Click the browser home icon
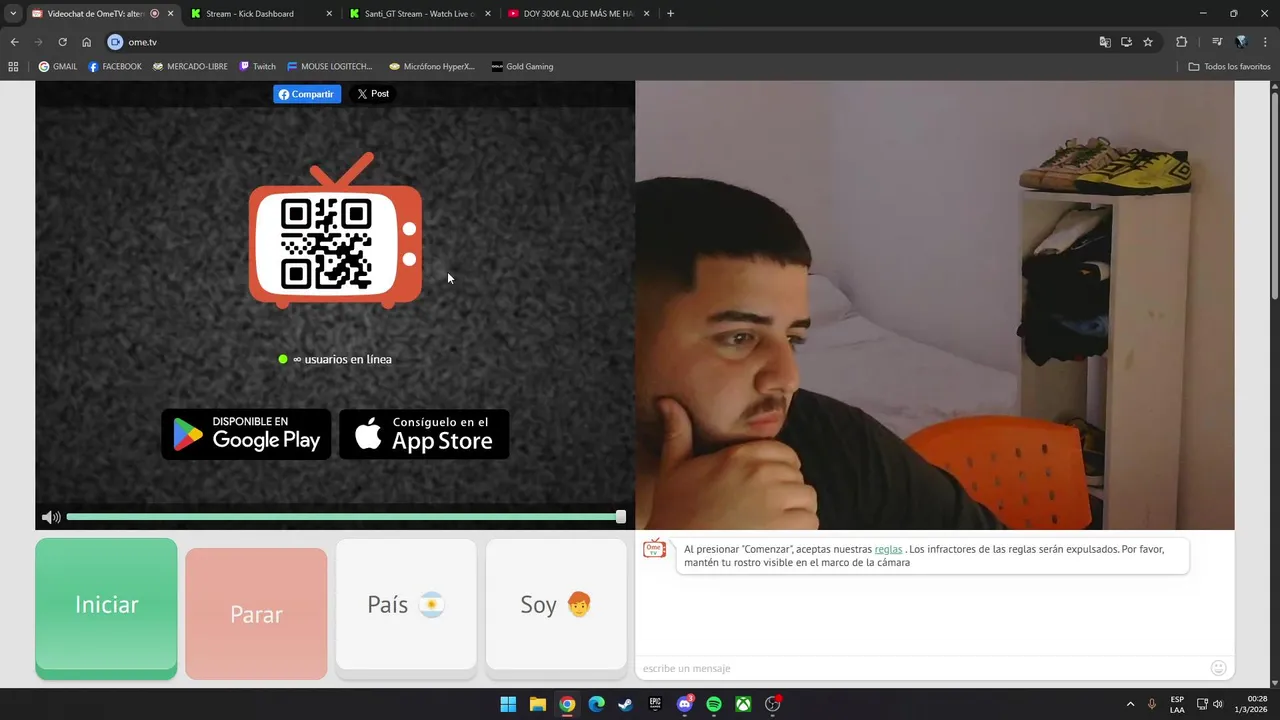 [x=87, y=42]
